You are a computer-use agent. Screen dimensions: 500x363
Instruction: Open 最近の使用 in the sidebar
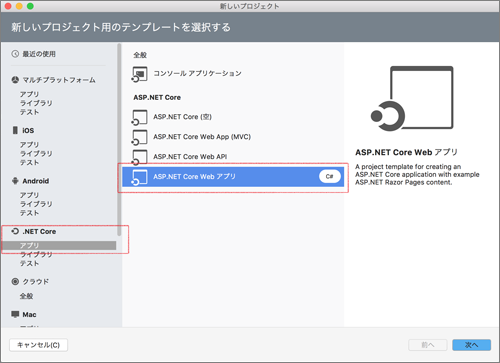click(39, 54)
